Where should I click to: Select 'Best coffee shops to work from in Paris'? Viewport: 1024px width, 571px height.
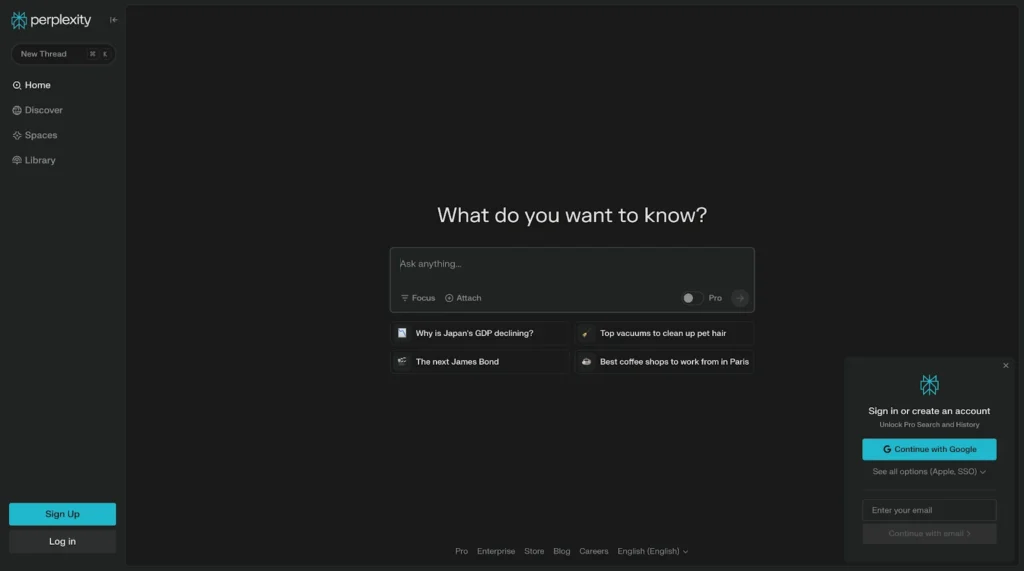tap(664, 362)
